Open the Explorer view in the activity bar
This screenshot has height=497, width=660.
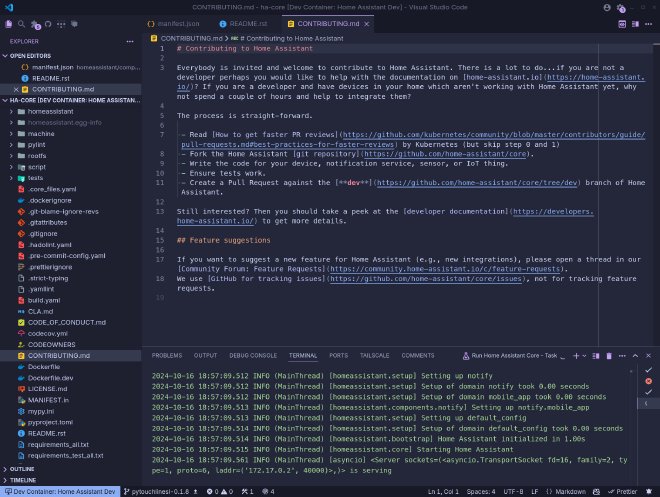[8, 24]
